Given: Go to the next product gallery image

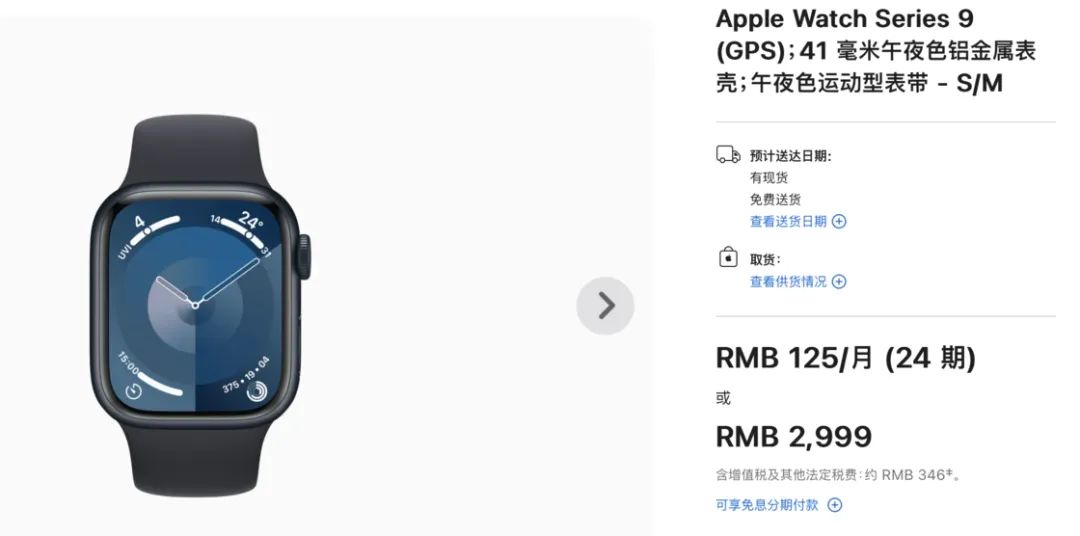Looking at the screenshot, I should 605,306.
